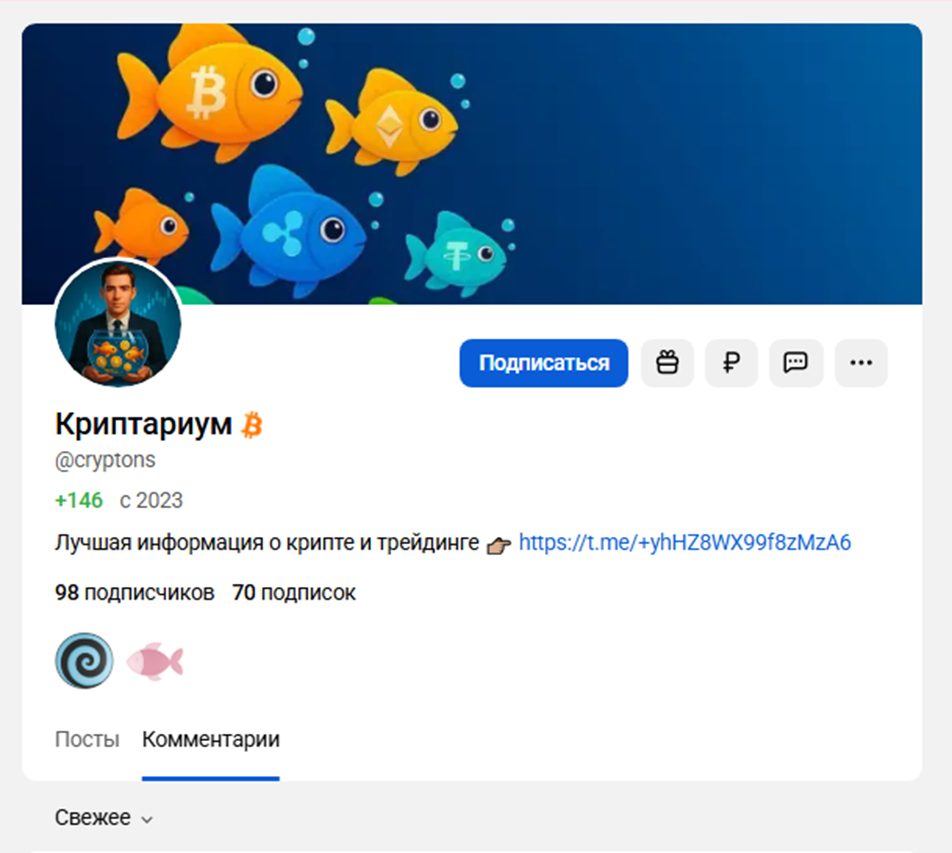
Task: Switch to the Посты tab
Action: pos(87,739)
